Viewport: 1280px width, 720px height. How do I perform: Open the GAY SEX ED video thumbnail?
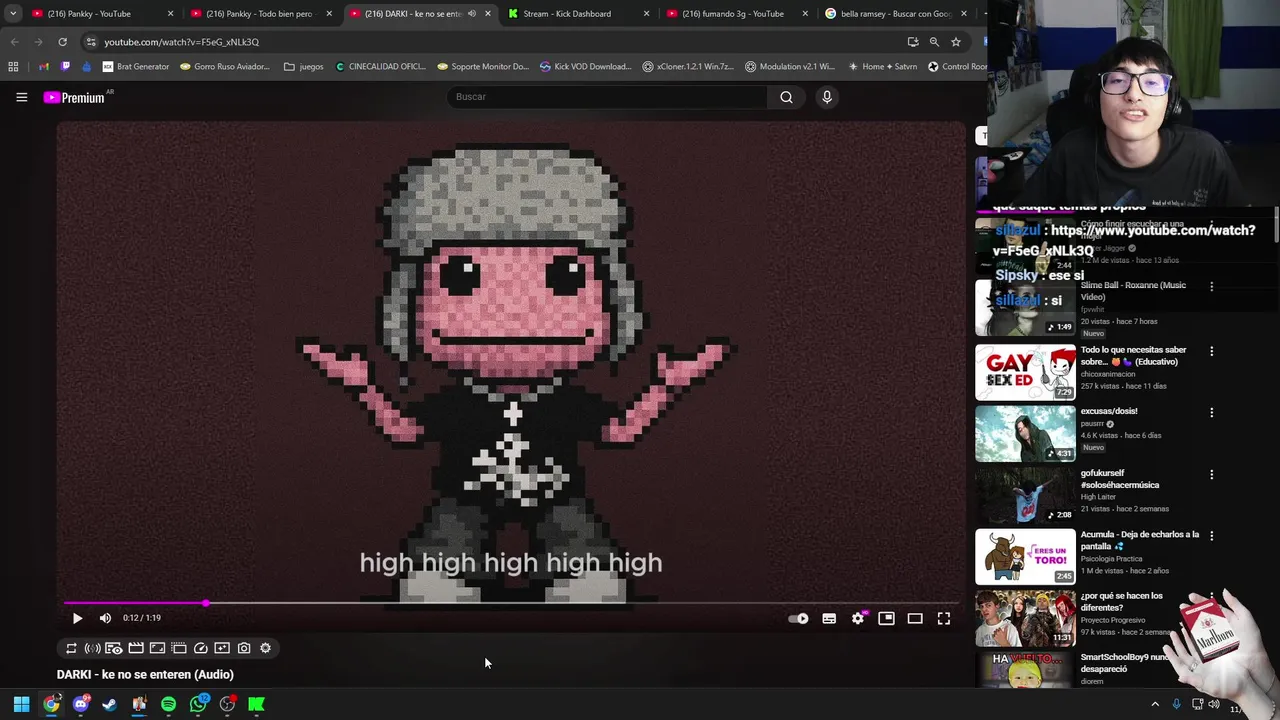(1025, 372)
